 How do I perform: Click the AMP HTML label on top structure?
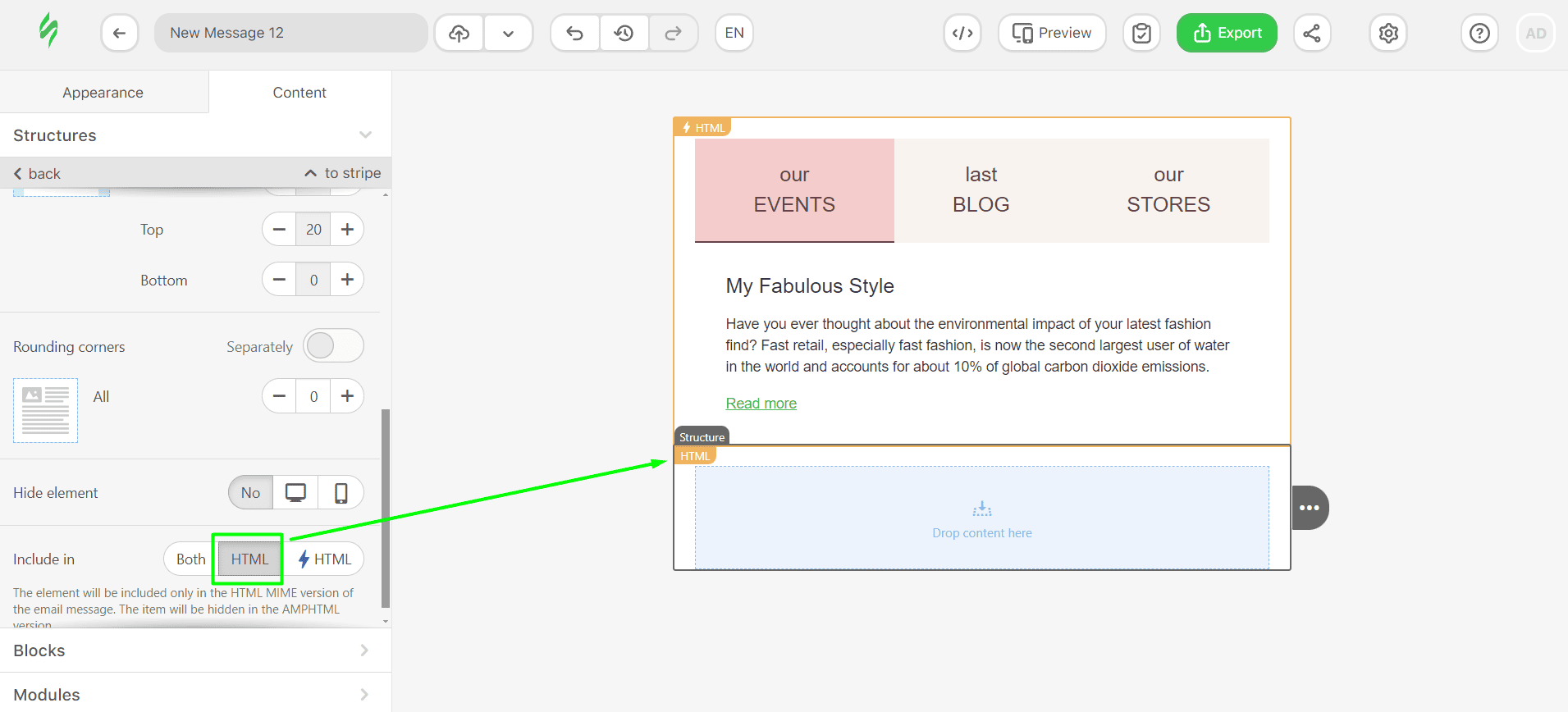click(702, 128)
